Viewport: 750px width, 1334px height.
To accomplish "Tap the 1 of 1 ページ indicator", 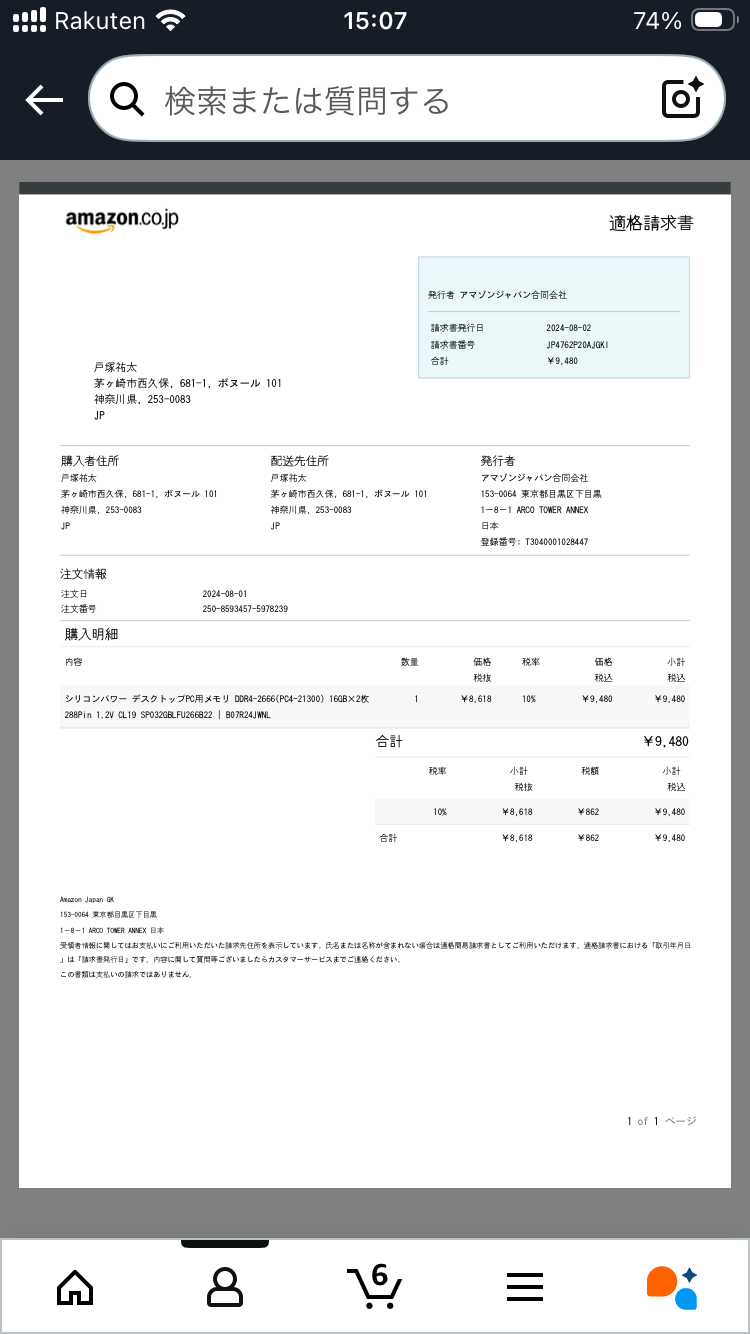I will point(661,1121).
